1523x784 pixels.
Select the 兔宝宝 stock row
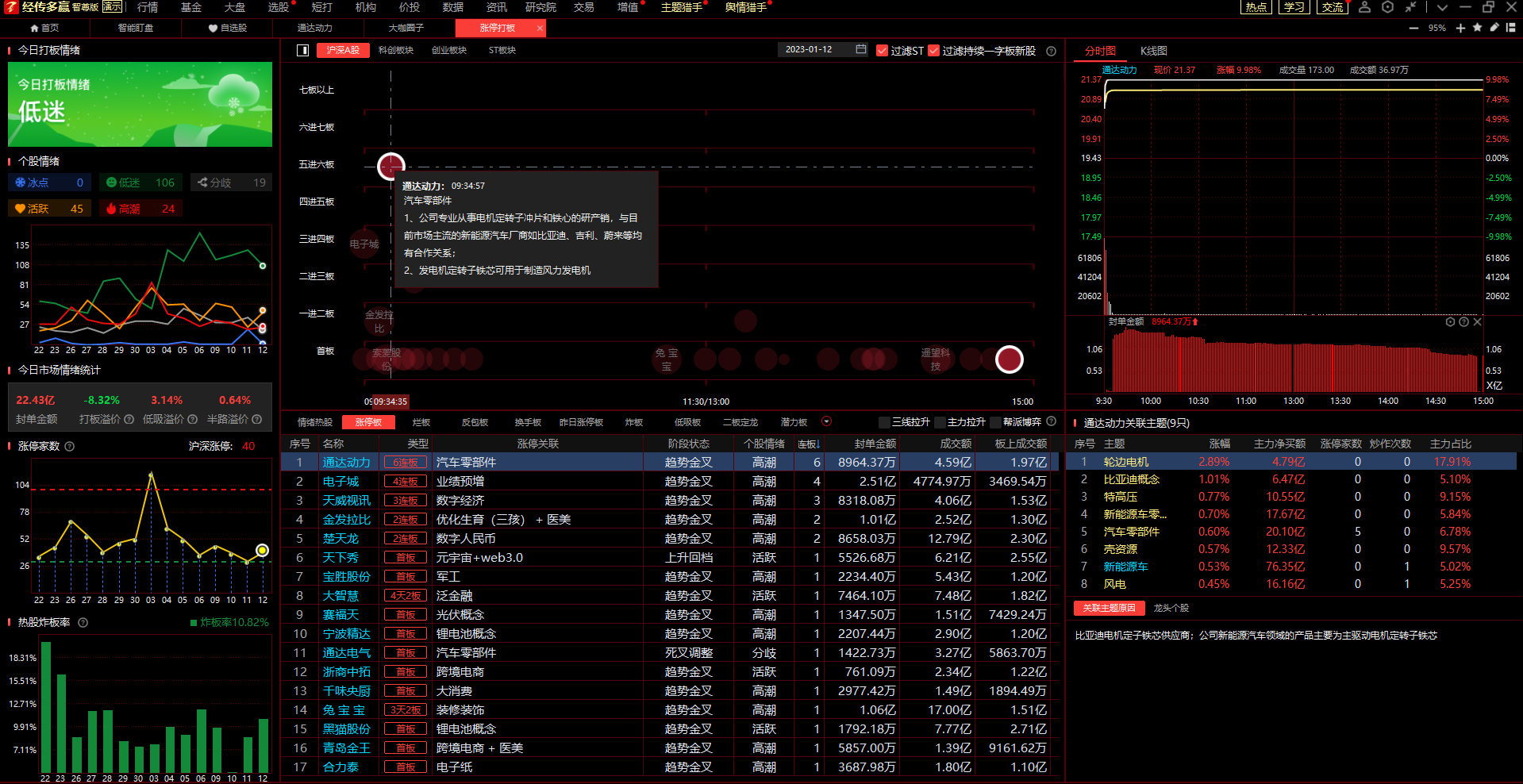671,710
